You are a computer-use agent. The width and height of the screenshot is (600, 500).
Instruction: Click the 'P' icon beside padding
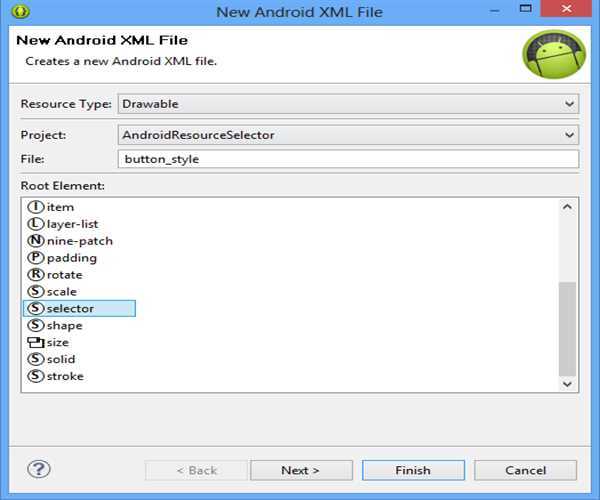(x=37, y=258)
